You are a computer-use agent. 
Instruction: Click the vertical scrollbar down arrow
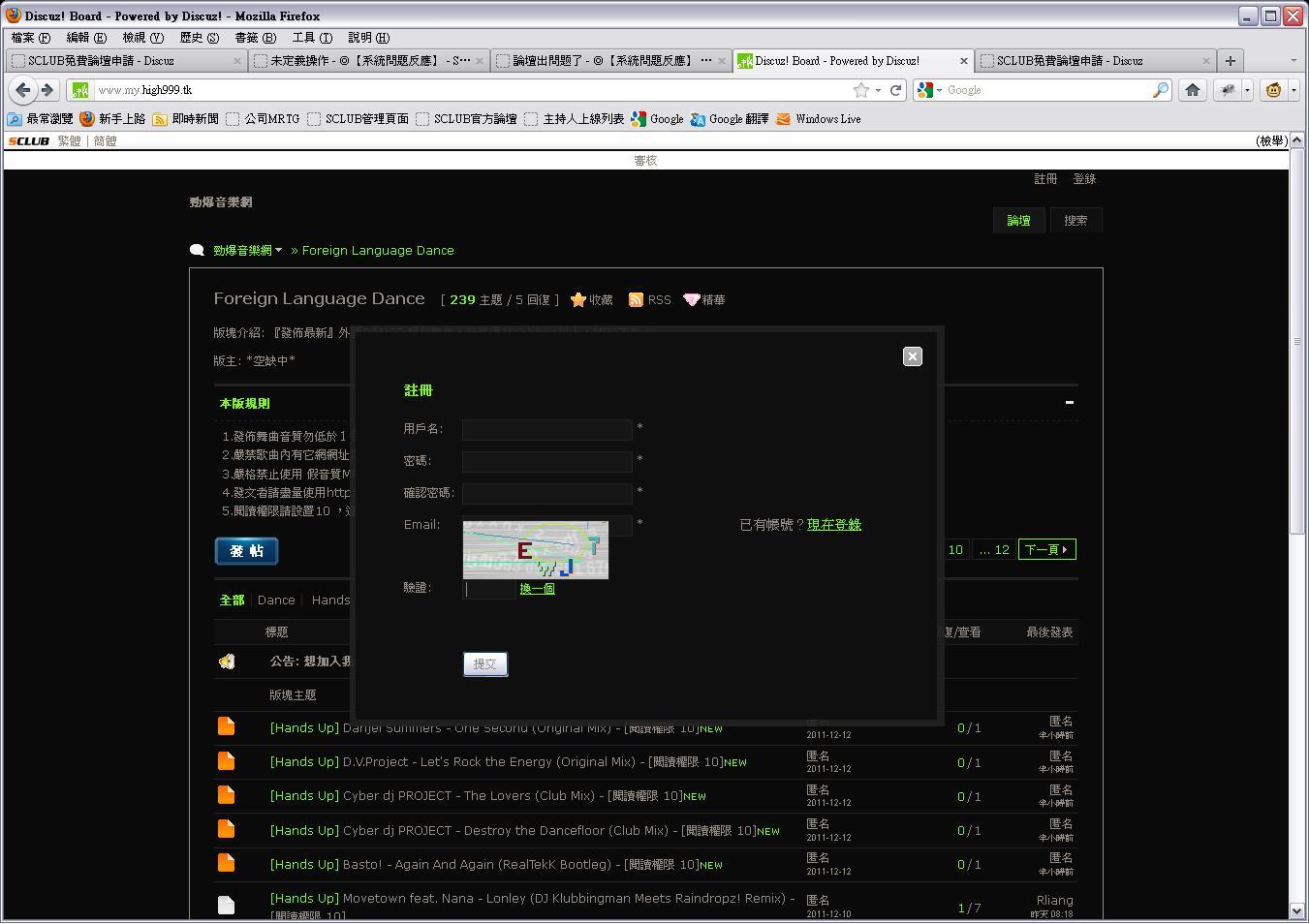pos(1297,911)
